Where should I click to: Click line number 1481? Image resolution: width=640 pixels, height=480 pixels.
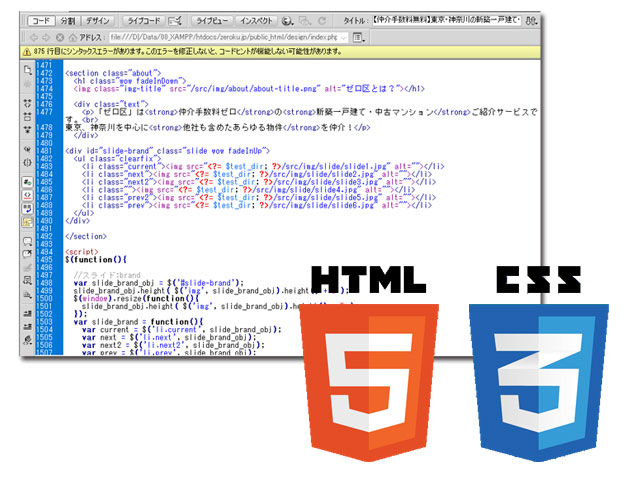(44, 151)
